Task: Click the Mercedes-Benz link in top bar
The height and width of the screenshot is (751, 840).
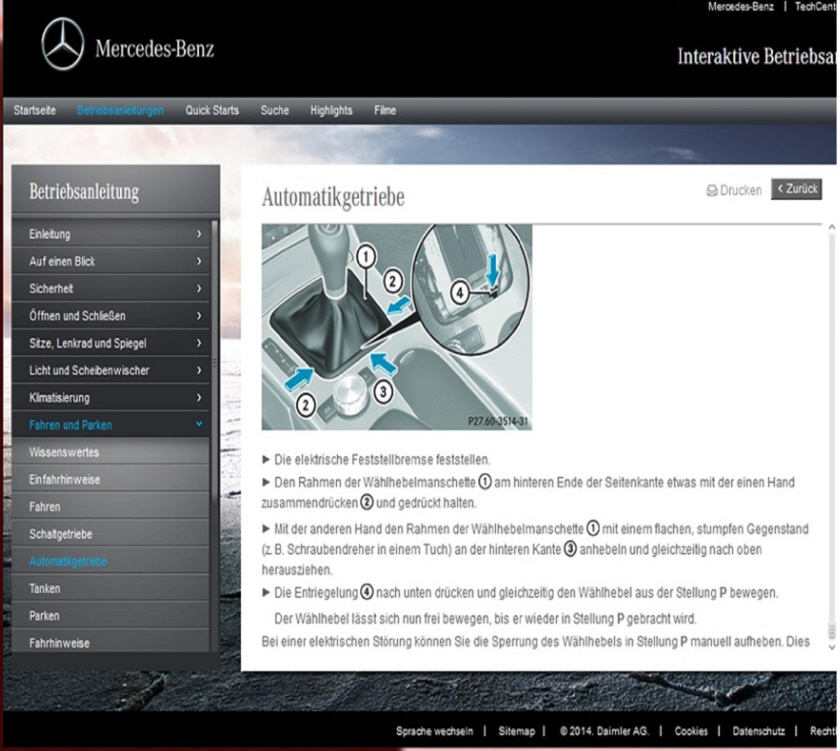Action: pos(741,7)
